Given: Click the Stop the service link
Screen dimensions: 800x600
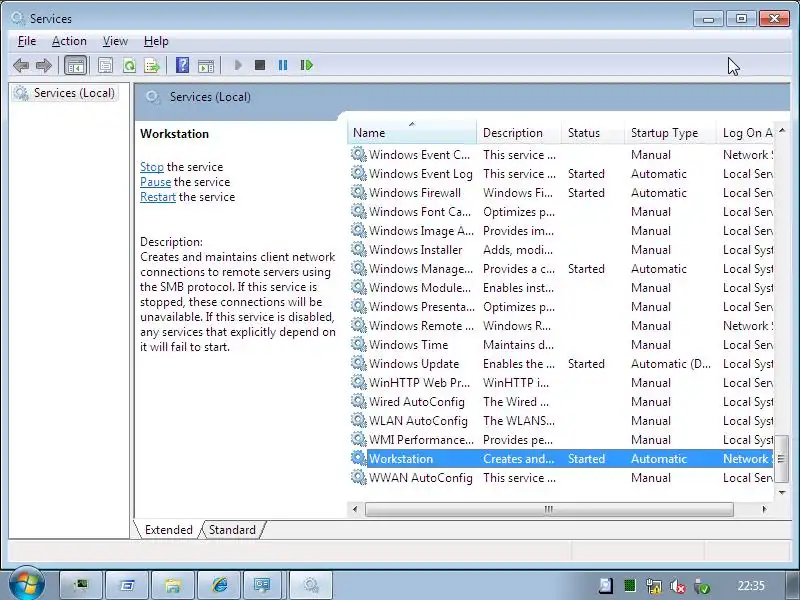Looking at the screenshot, I should [152, 167].
